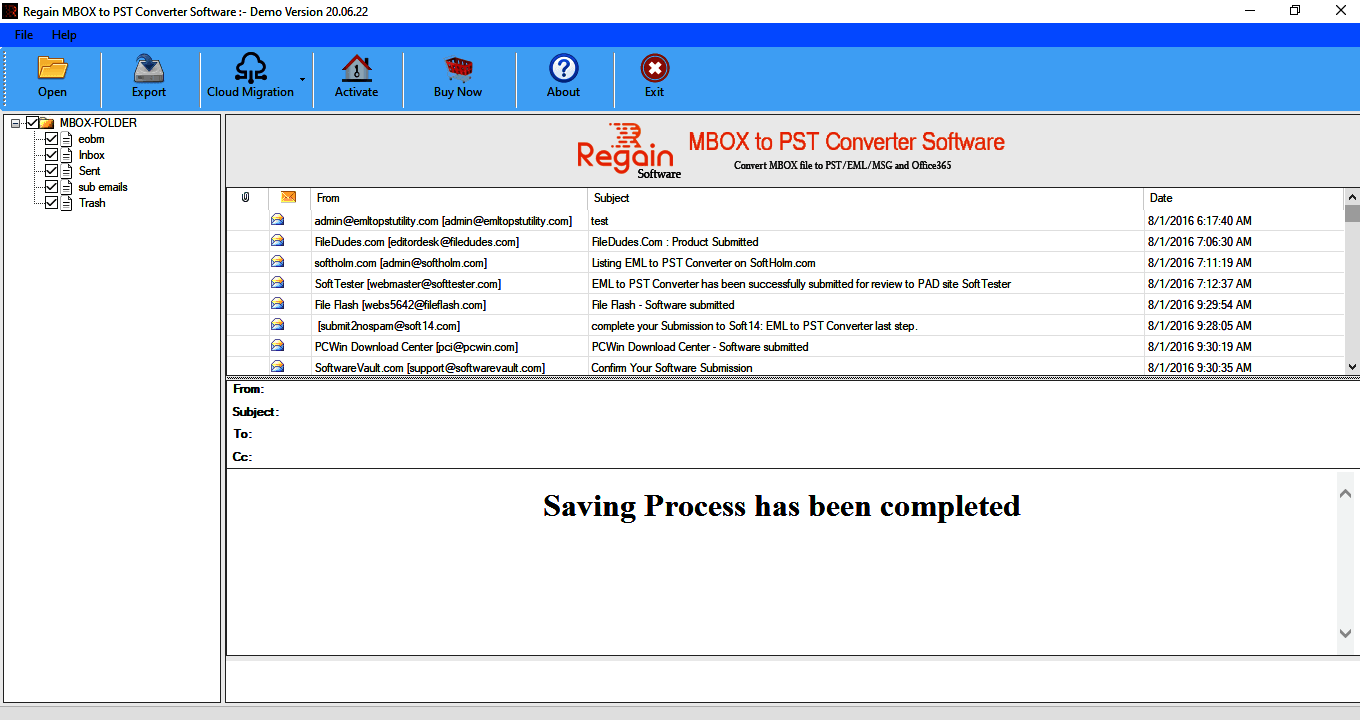Open the Help menu
The height and width of the screenshot is (720, 1360).
click(64, 35)
